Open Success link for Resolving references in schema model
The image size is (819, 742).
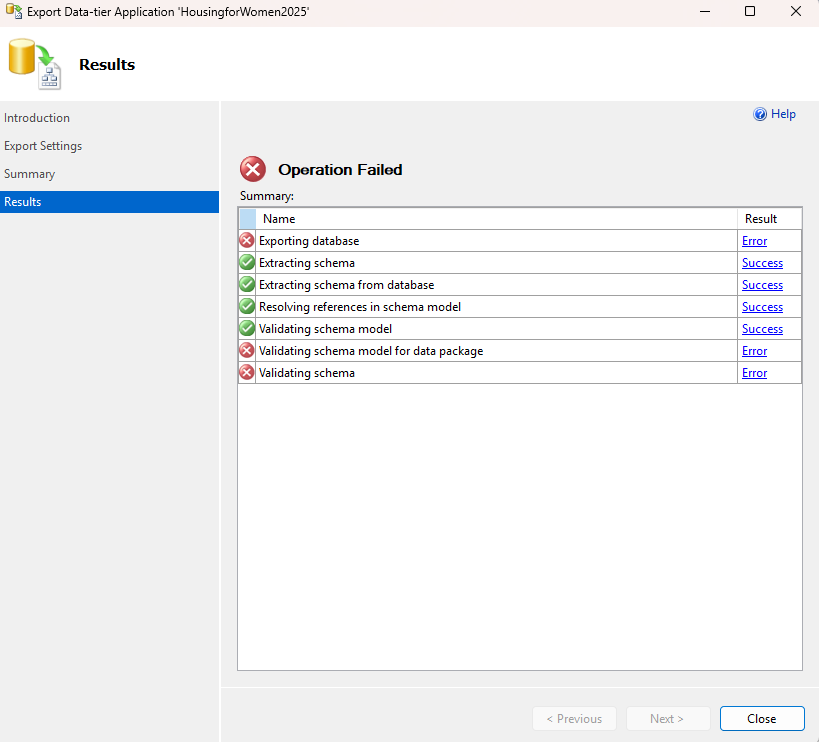(762, 307)
